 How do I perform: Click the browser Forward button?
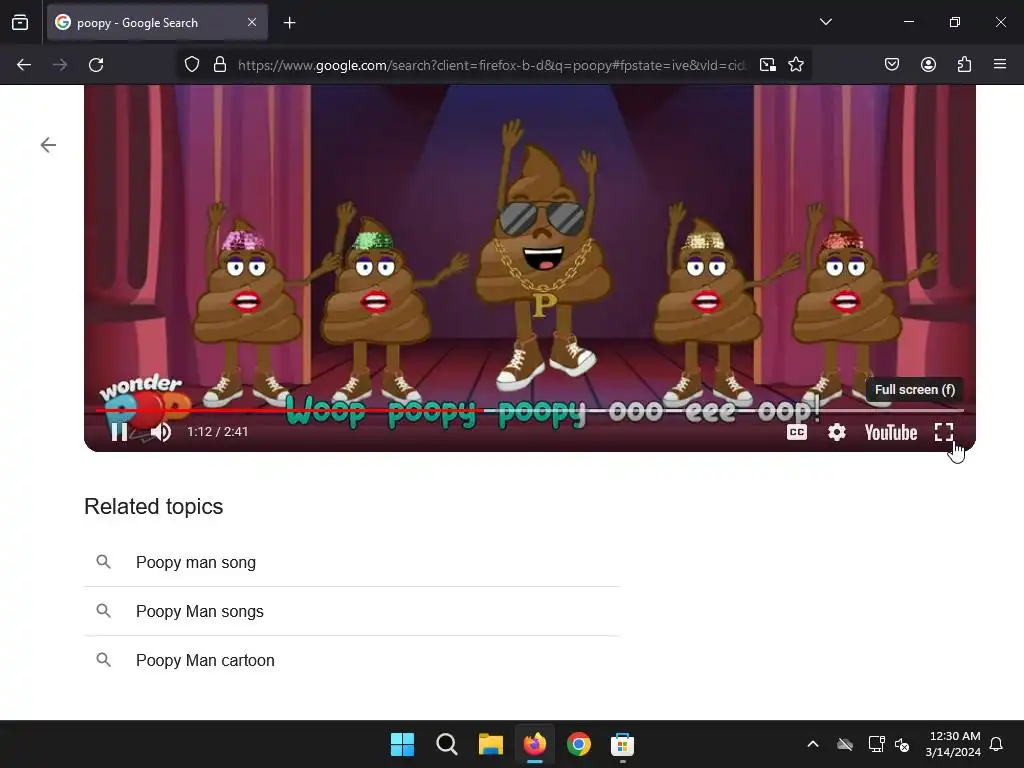click(60, 65)
